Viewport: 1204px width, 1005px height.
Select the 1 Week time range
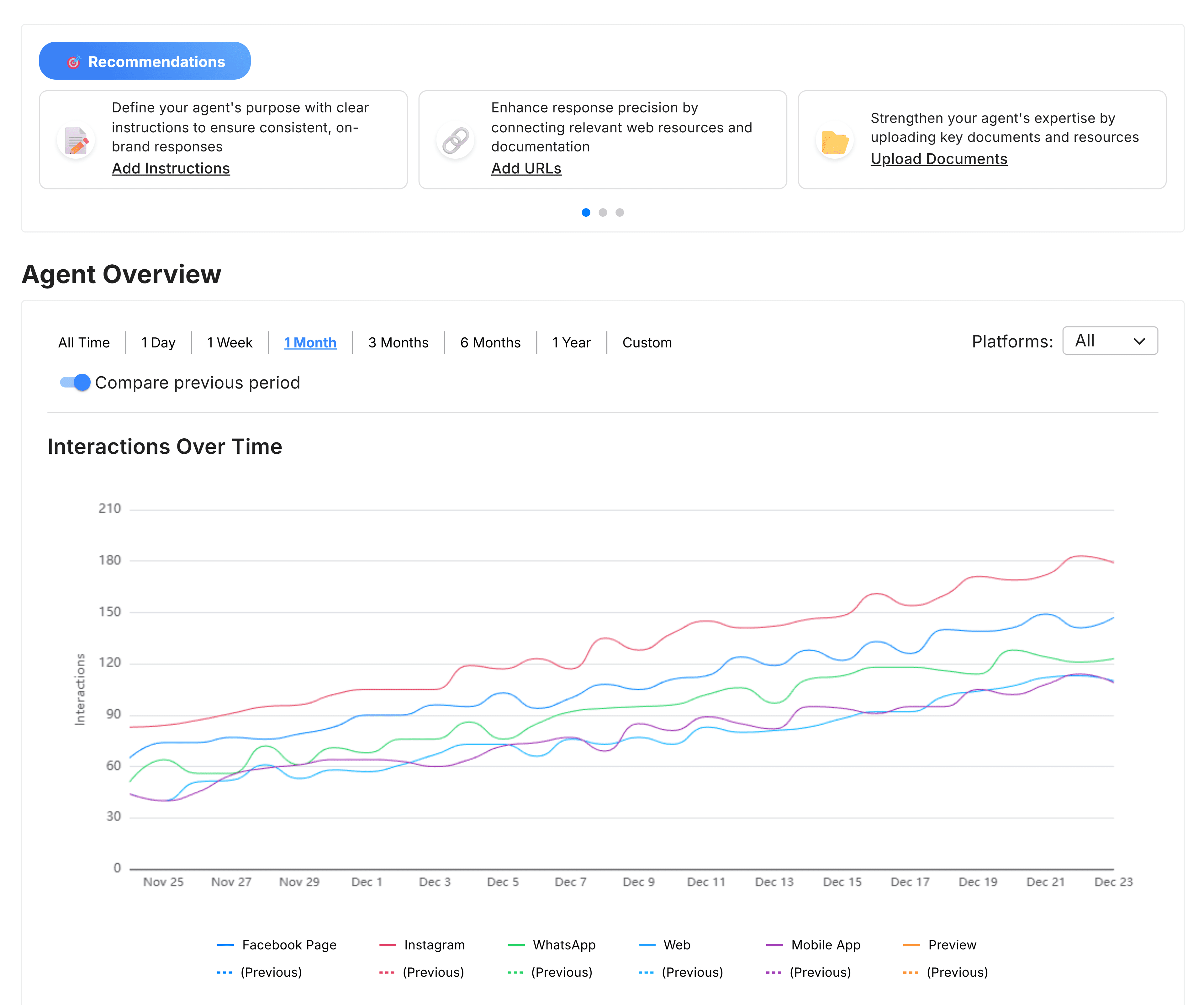(x=229, y=343)
